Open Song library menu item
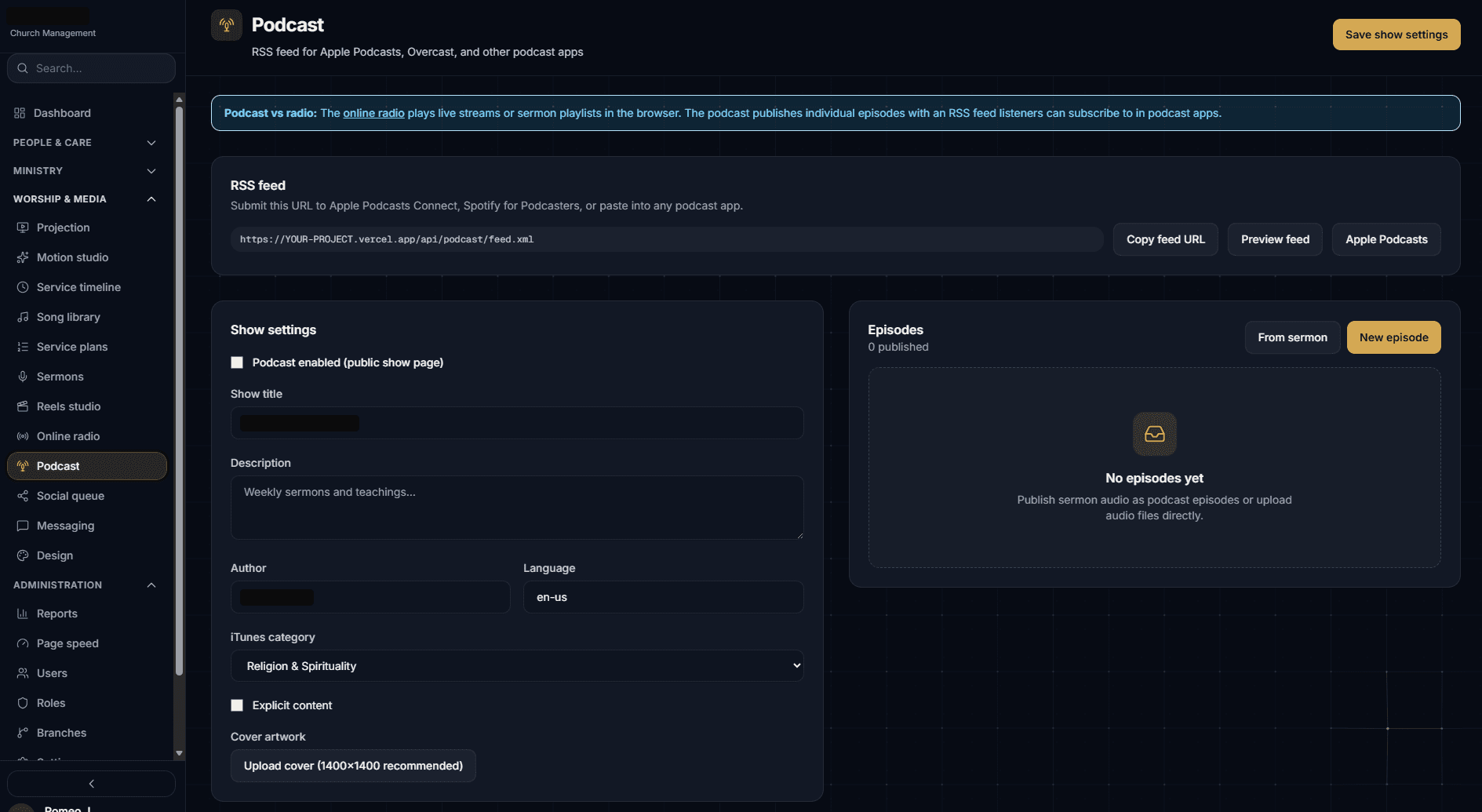The height and width of the screenshot is (812, 1482). pos(87,317)
